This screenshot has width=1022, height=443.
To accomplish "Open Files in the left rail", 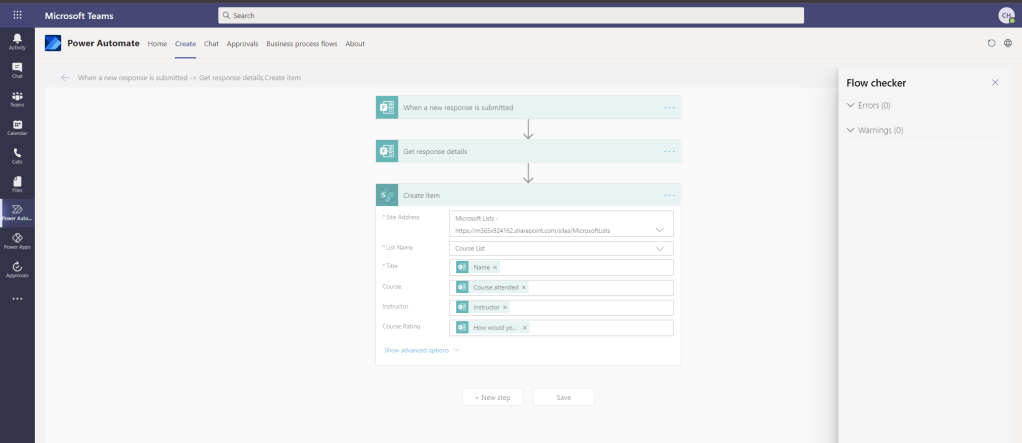I will 17,184.
